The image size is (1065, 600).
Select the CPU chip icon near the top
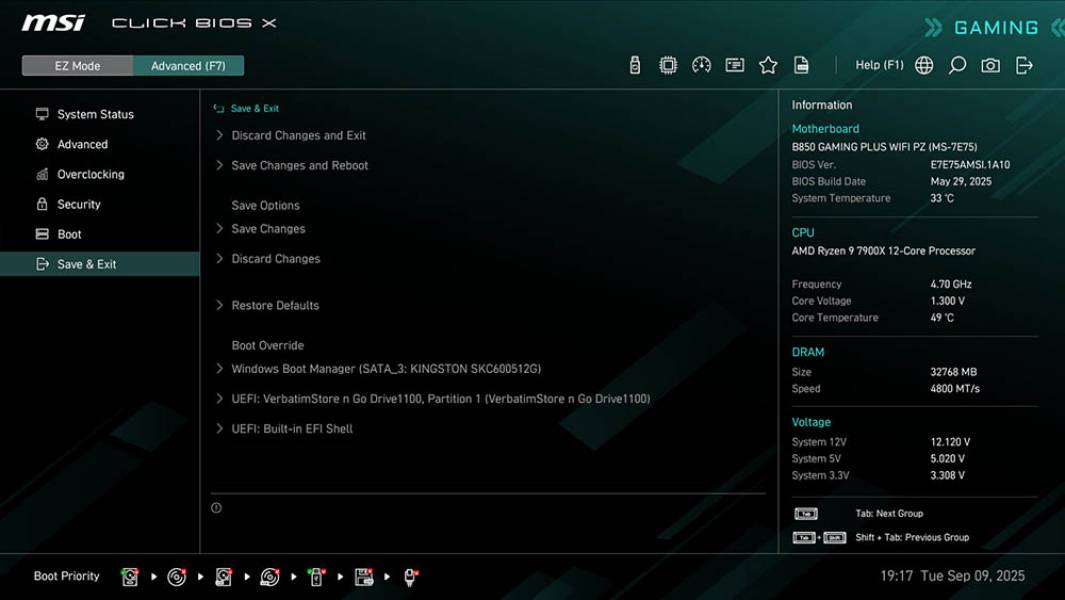[668, 64]
